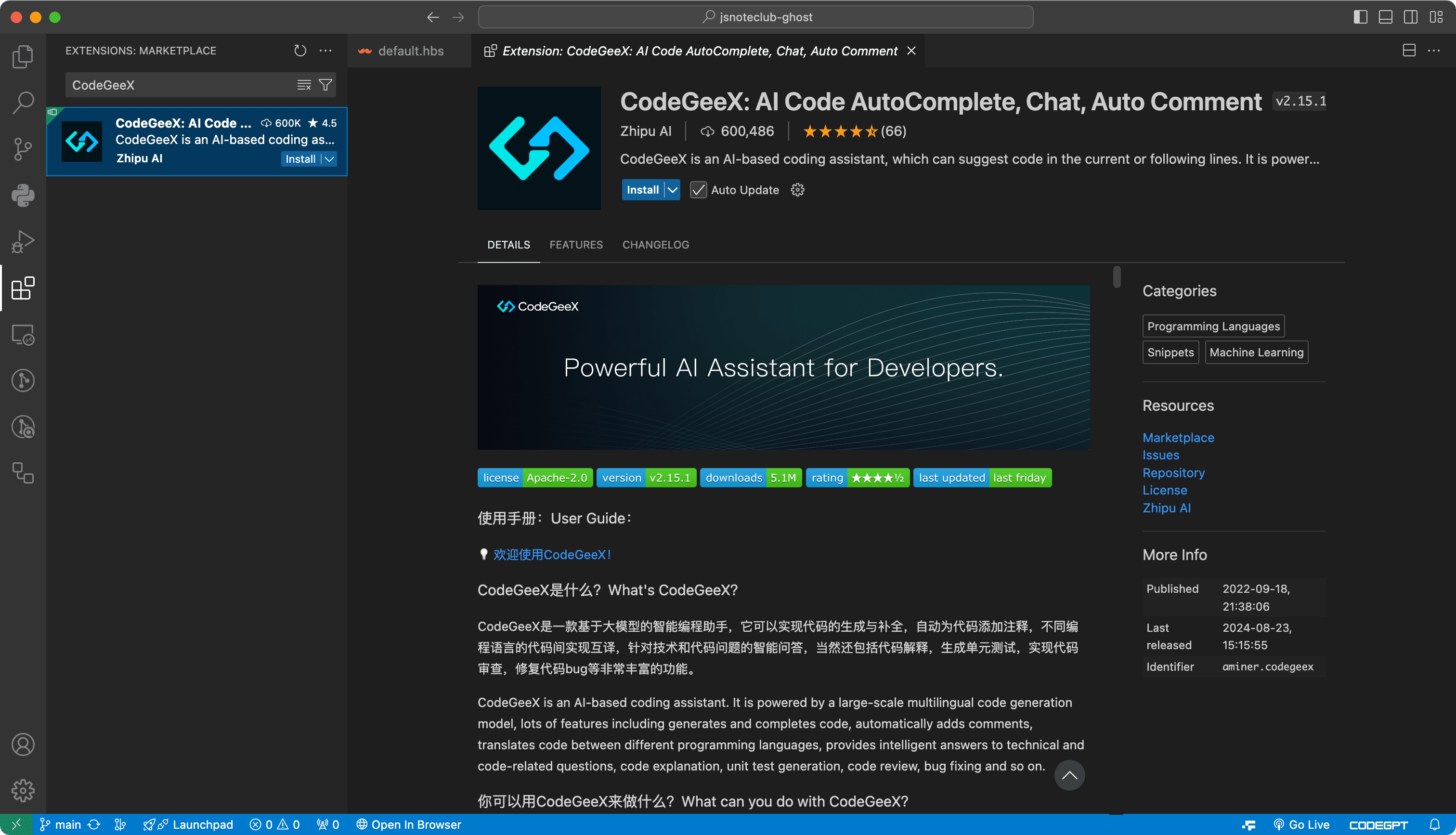
Task: Open the Source Control view
Action: [23, 149]
